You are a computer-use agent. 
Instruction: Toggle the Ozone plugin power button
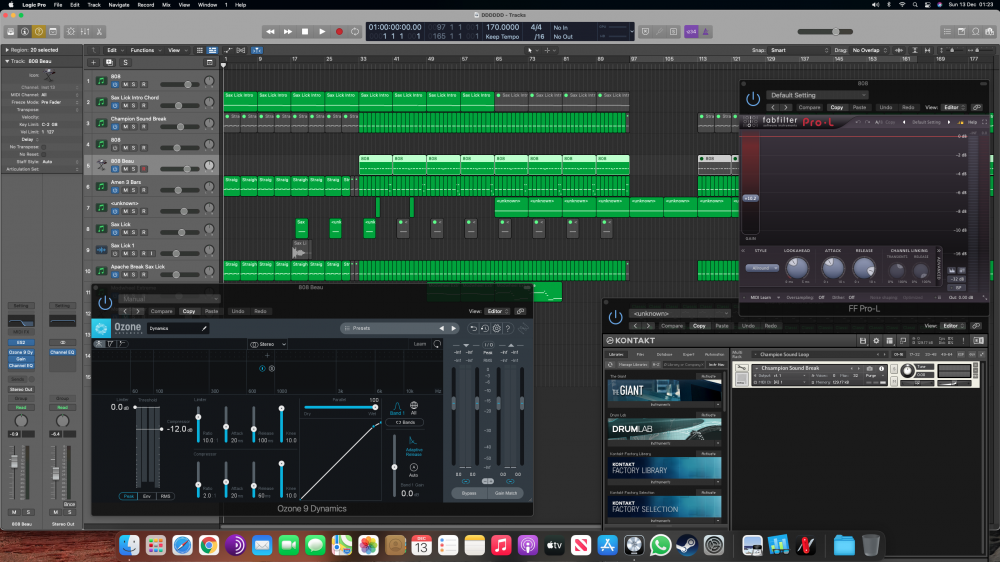click(x=105, y=304)
